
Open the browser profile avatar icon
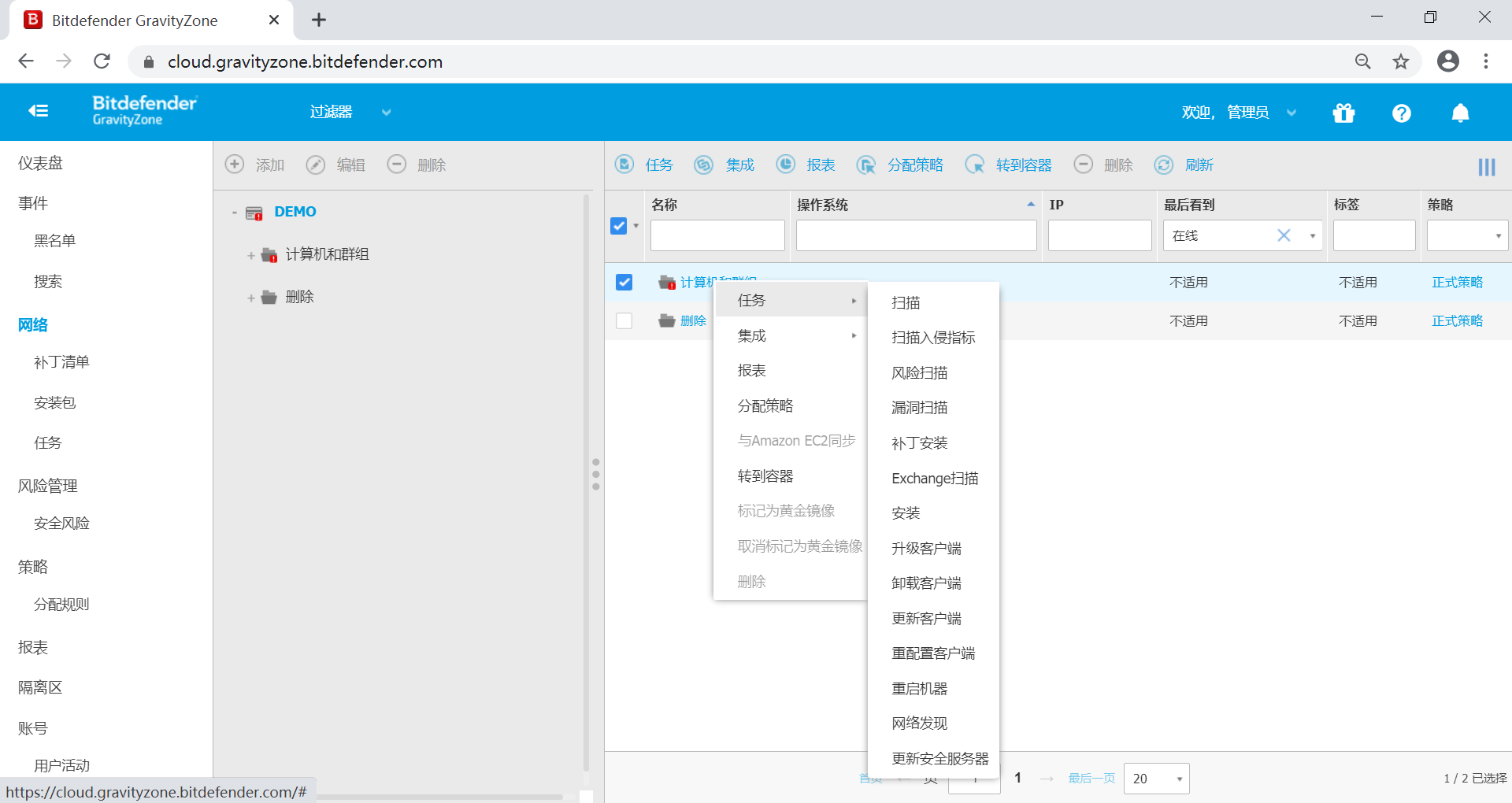pos(1448,61)
